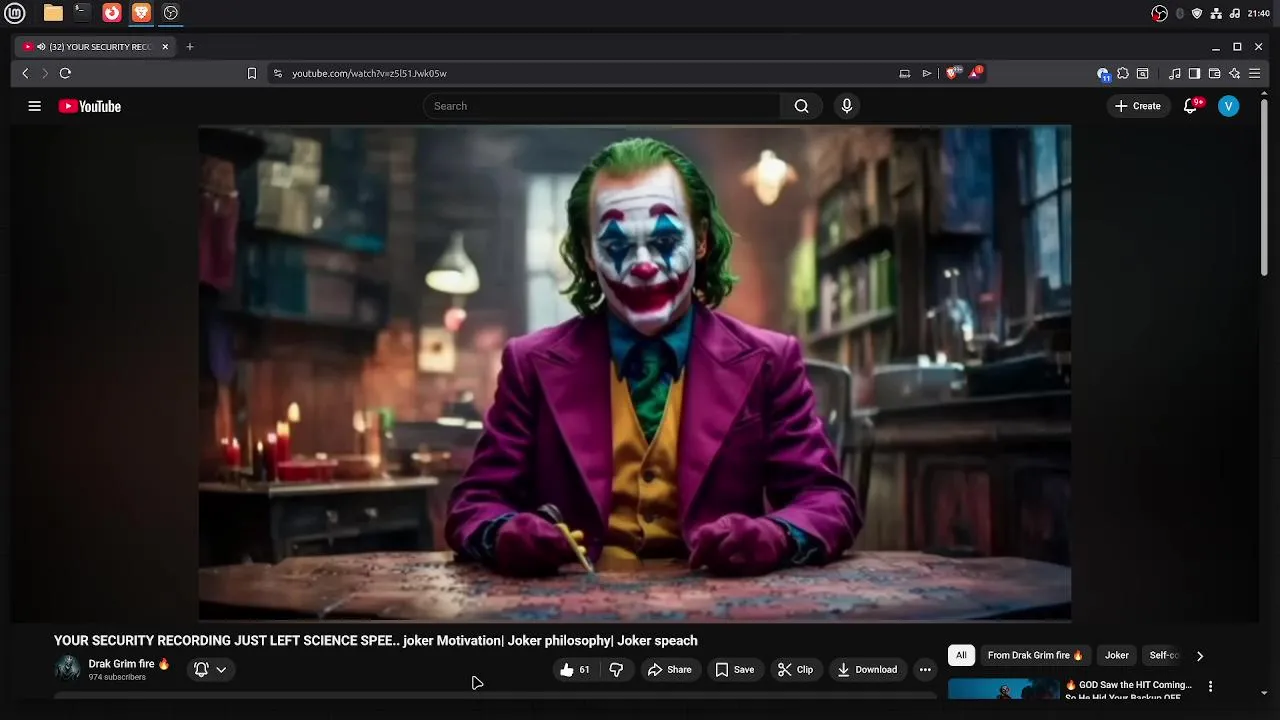The width and height of the screenshot is (1280, 720).
Task: Open the Drak Grim fire channel avatar
Action: coord(67,669)
